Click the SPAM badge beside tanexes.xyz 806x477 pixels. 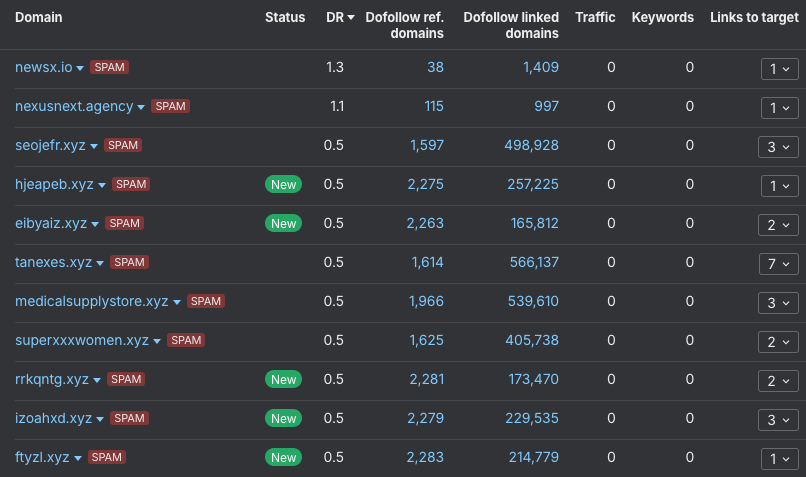click(130, 262)
